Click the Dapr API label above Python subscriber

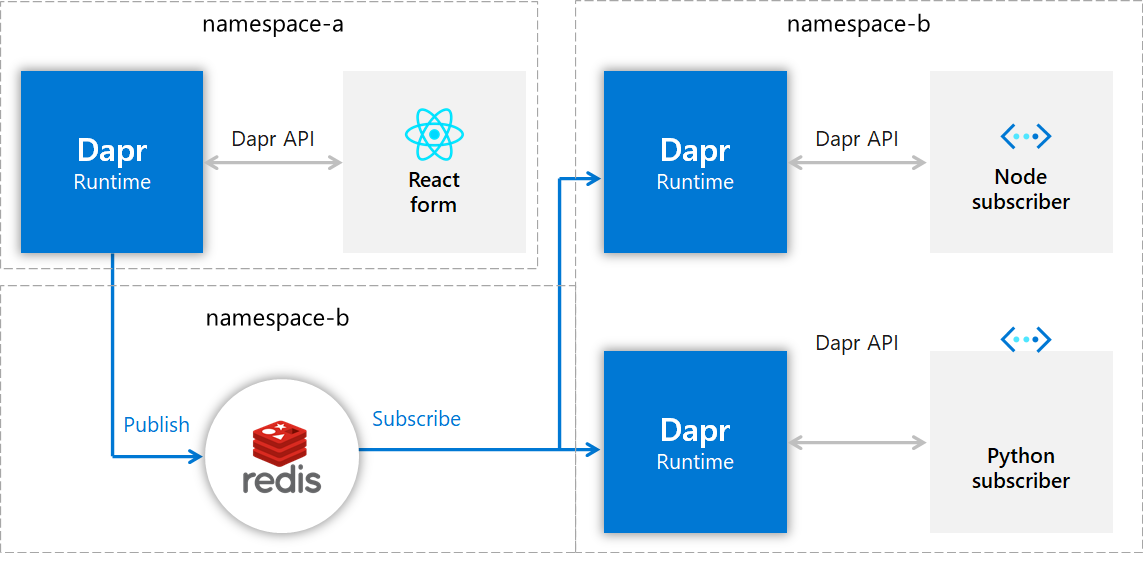(x=857, y=343)
